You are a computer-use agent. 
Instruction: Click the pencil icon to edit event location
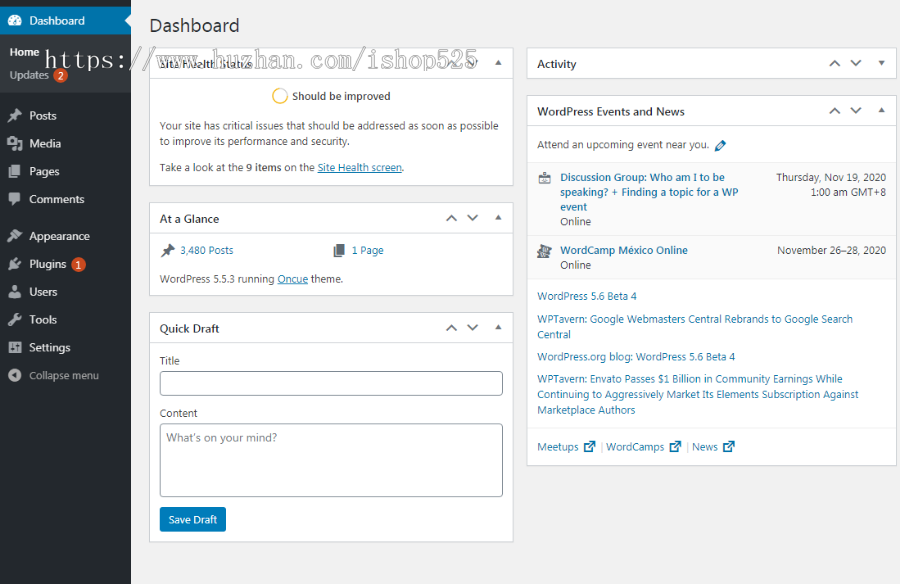(720, 145)
